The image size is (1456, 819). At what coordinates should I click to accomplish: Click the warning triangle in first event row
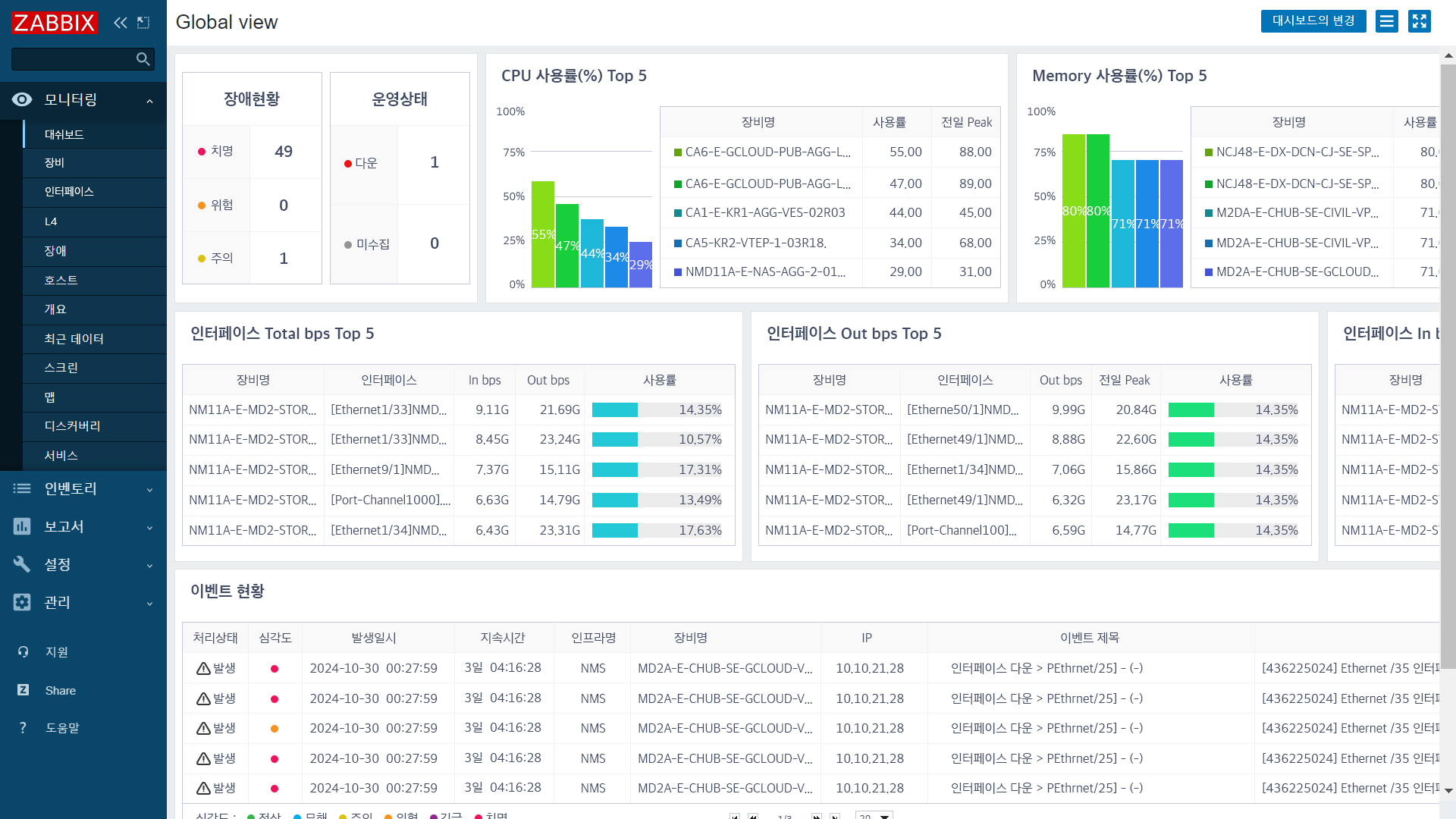(x=203, y=668)
